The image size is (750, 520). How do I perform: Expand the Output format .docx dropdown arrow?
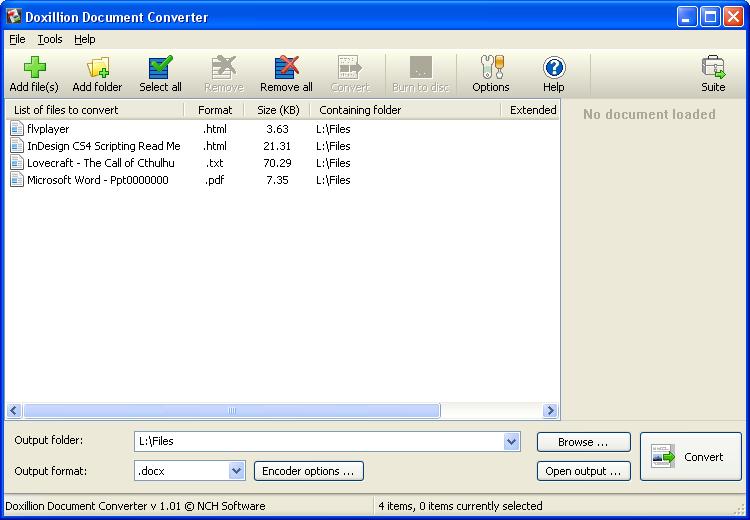[236, 471]
